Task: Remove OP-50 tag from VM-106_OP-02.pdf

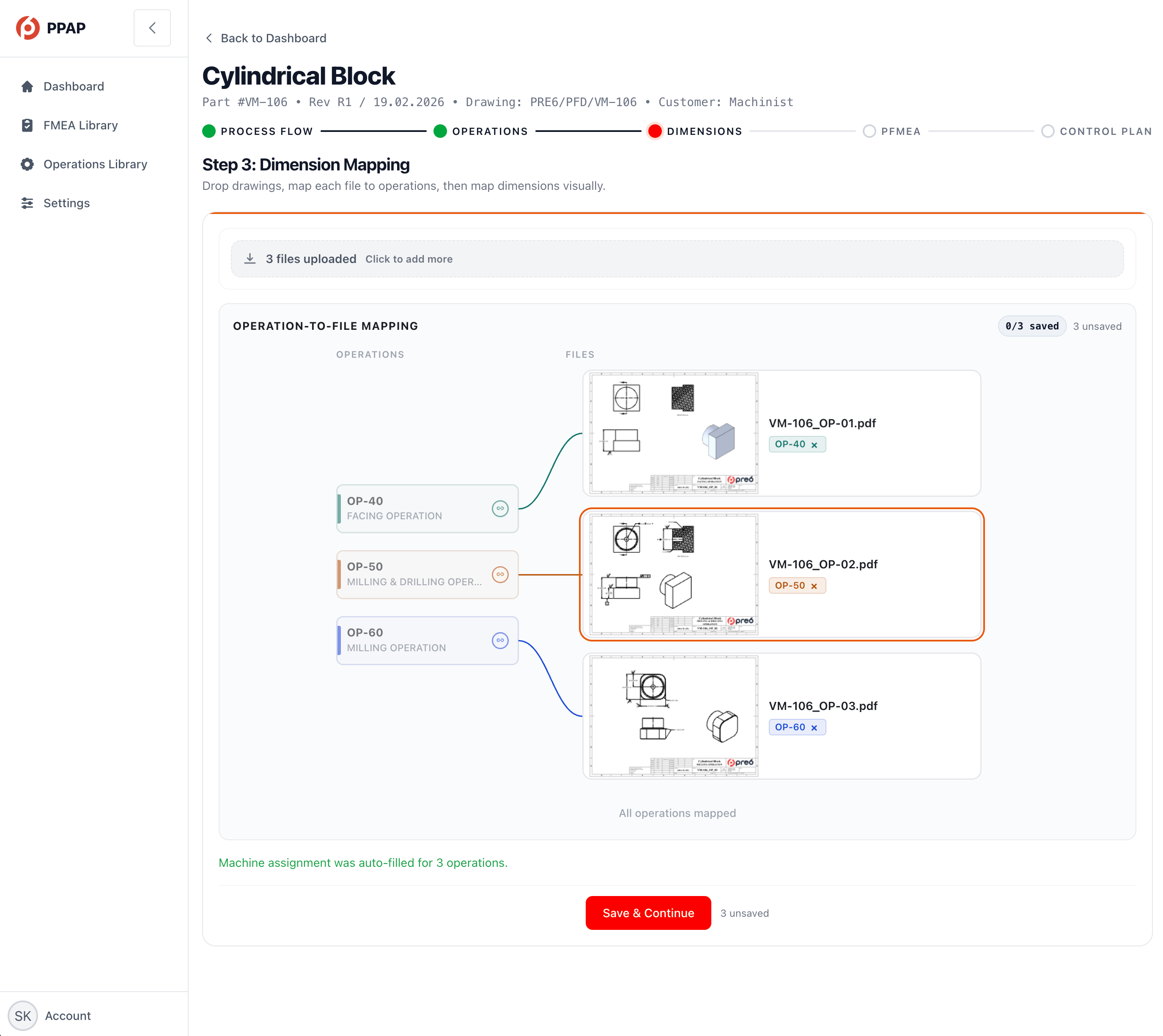Action: pyautogui.click(x=814, y=587)
